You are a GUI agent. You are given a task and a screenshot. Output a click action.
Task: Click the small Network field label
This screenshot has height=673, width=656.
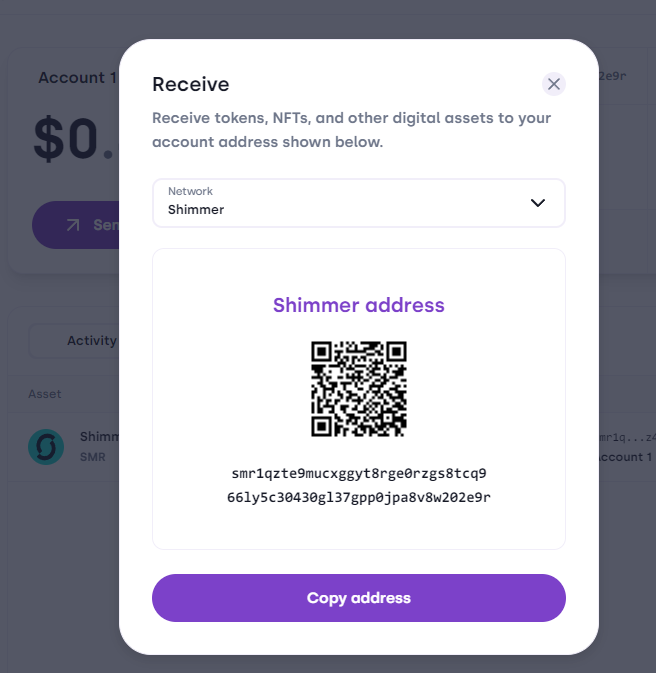[190, 191]
